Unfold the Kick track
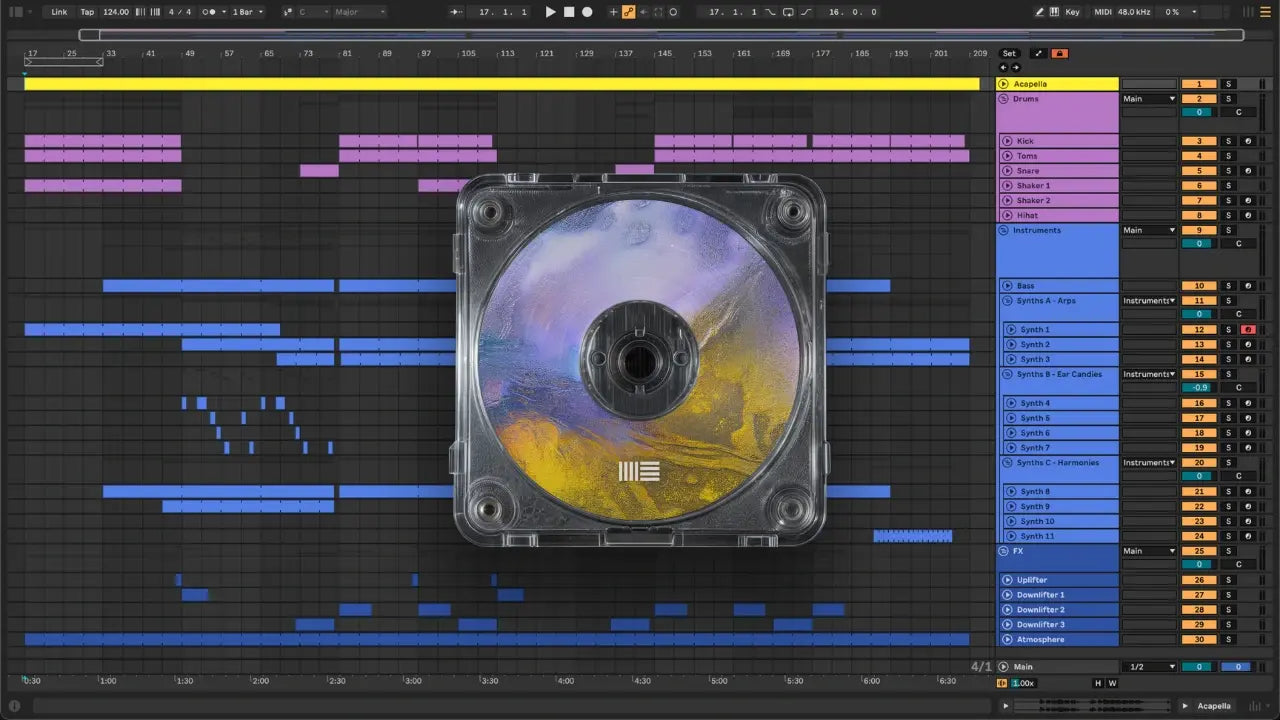Image resolution: width=1280 pixels, height=720 pixels. point(1009,141)
